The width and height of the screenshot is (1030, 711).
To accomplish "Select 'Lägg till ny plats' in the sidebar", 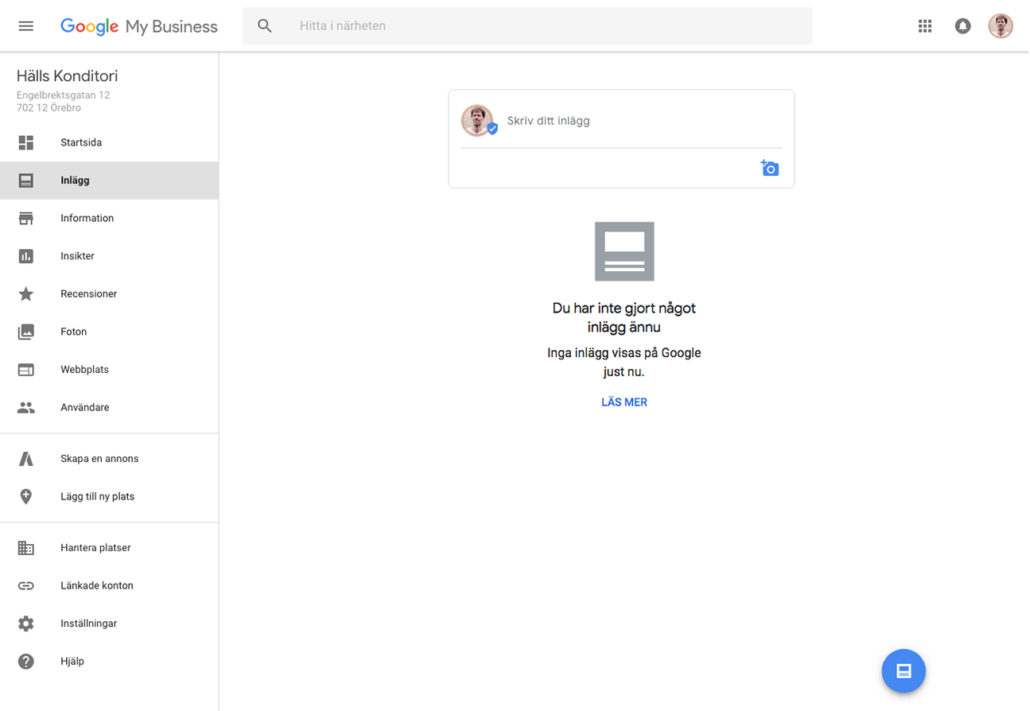I will (x=109, y=497).
